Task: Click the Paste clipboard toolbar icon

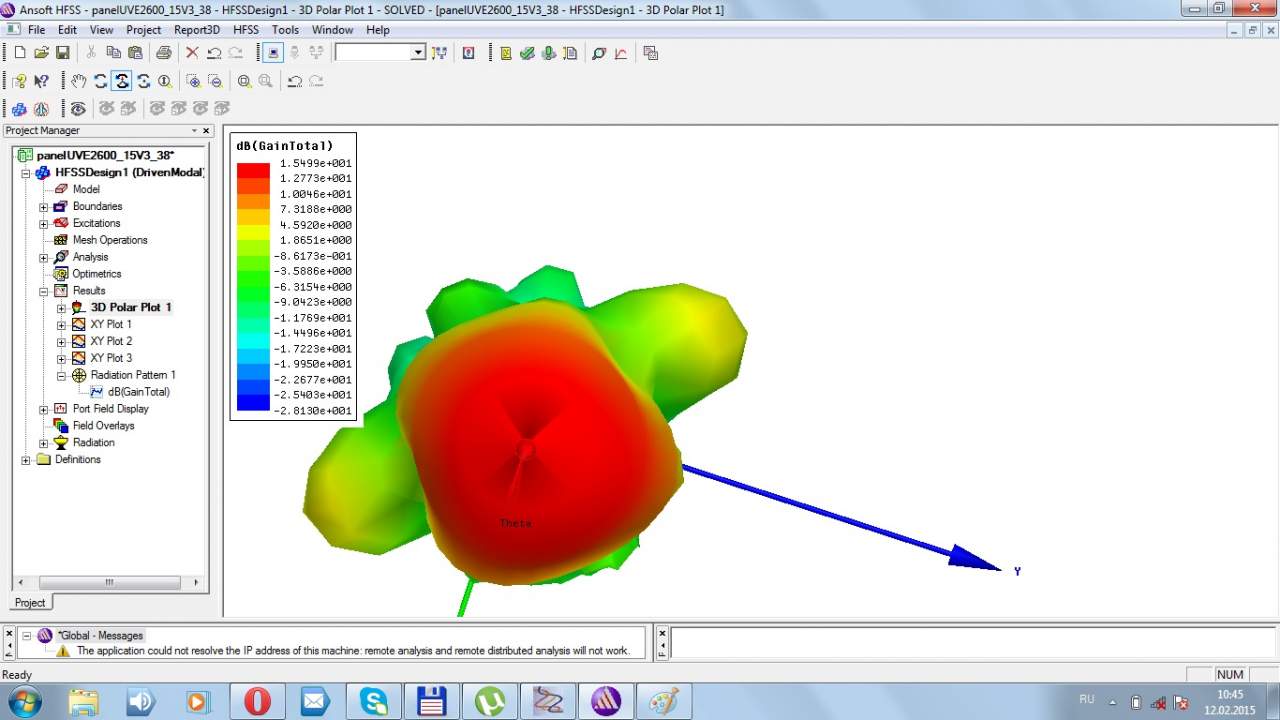Action: point(134,53)
